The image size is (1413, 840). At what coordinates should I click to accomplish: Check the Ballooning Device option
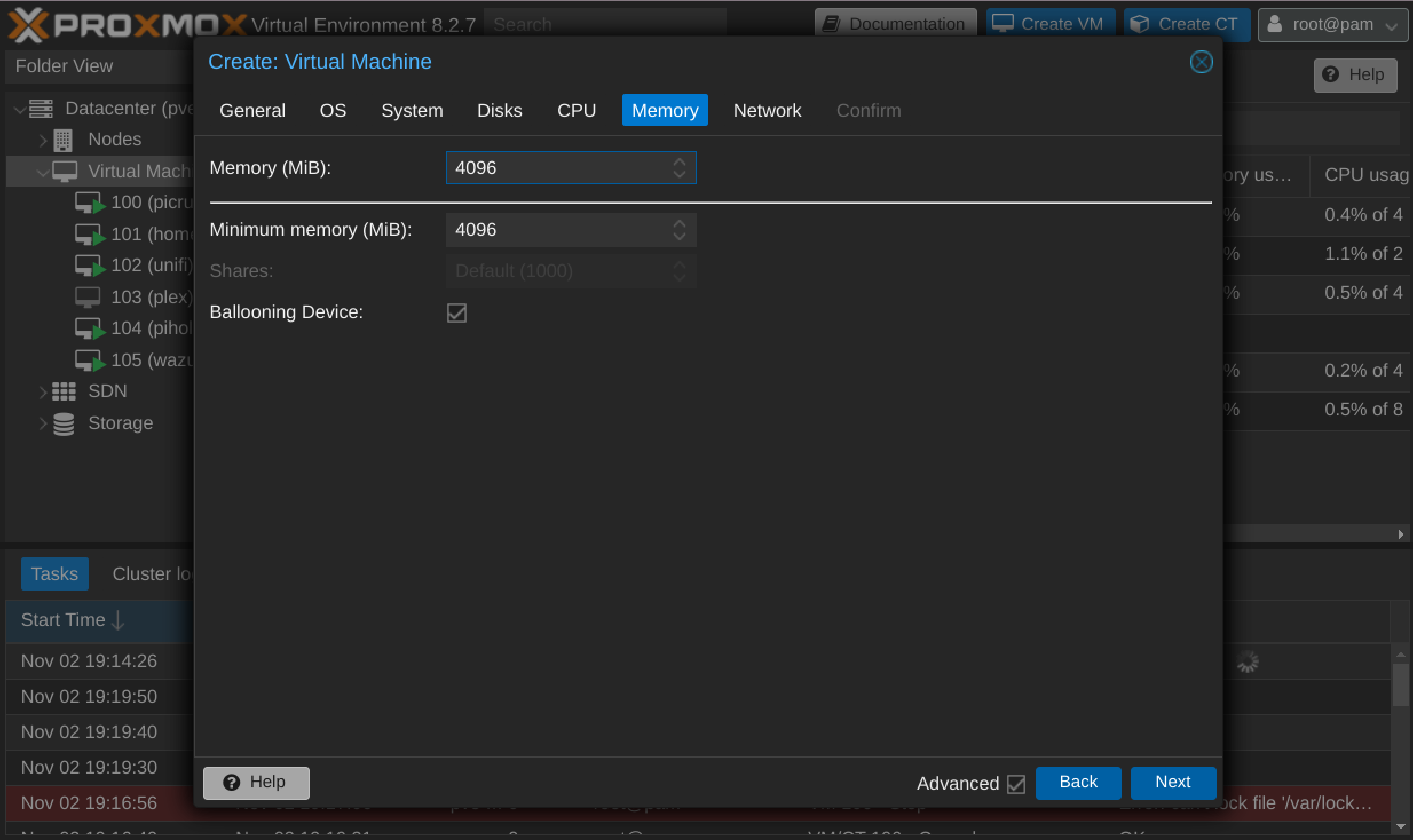(457, 313)
